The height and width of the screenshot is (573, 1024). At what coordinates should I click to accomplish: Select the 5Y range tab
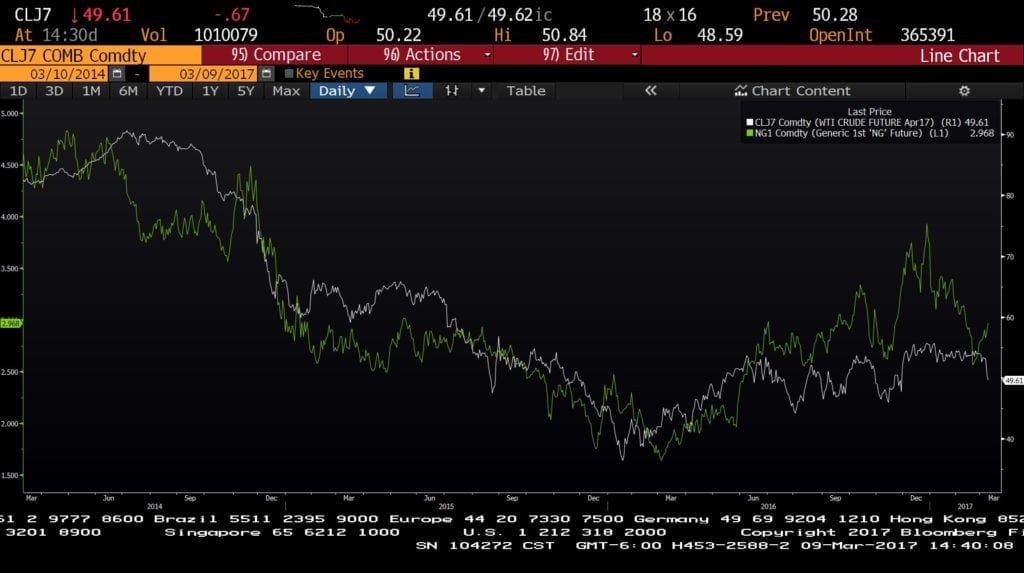[x=246, y=91]
